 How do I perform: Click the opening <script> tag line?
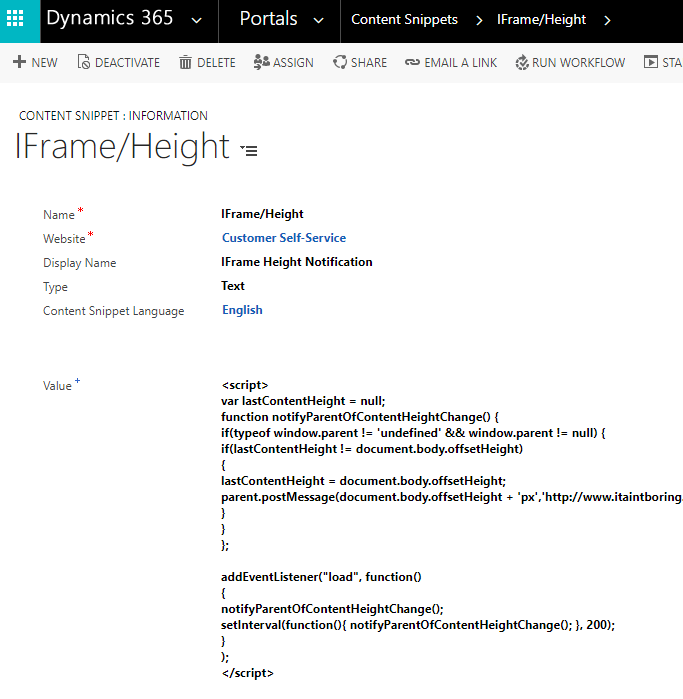point(245,385)
